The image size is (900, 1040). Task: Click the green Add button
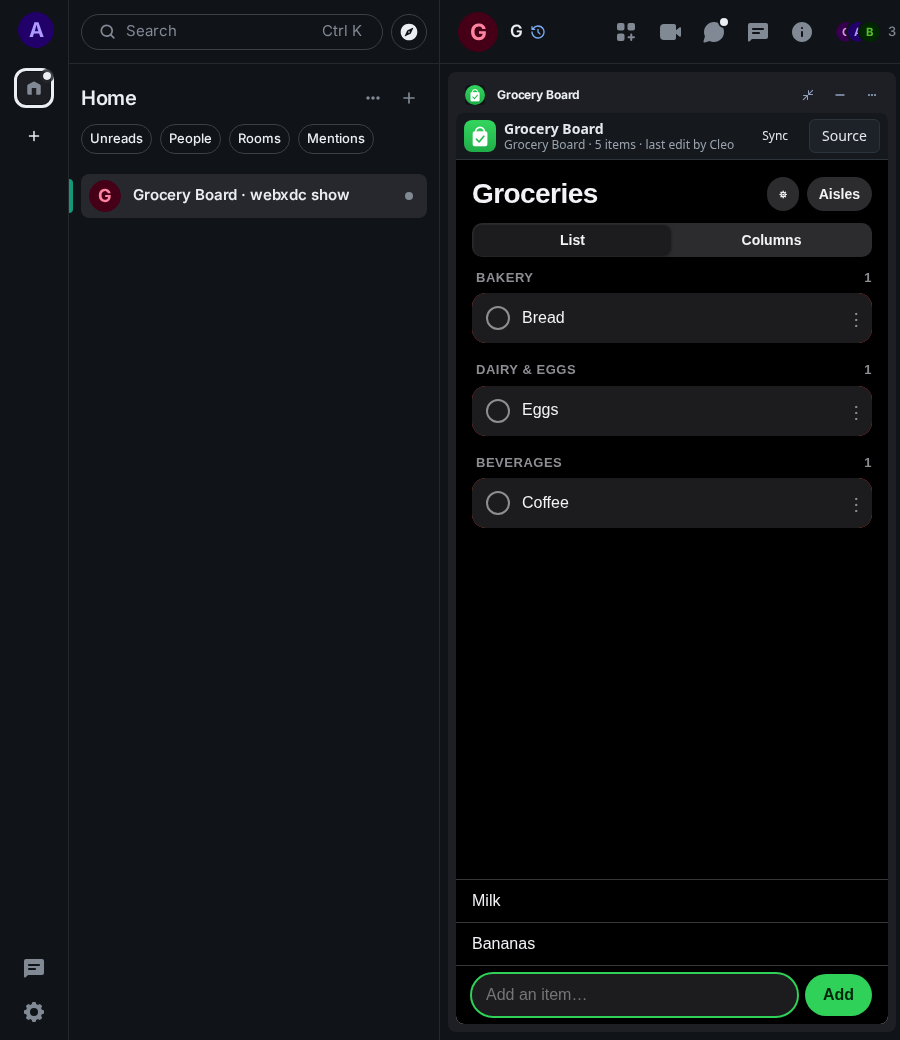(838, 994)
